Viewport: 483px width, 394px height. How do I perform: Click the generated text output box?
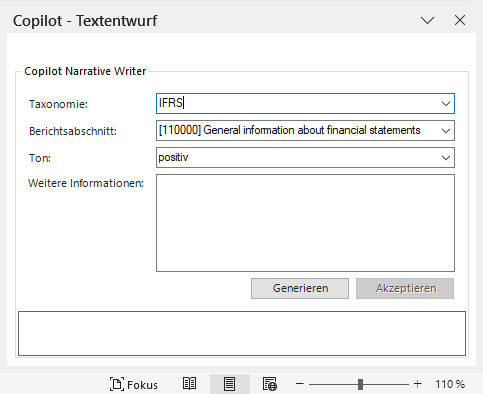coord(242,333)
